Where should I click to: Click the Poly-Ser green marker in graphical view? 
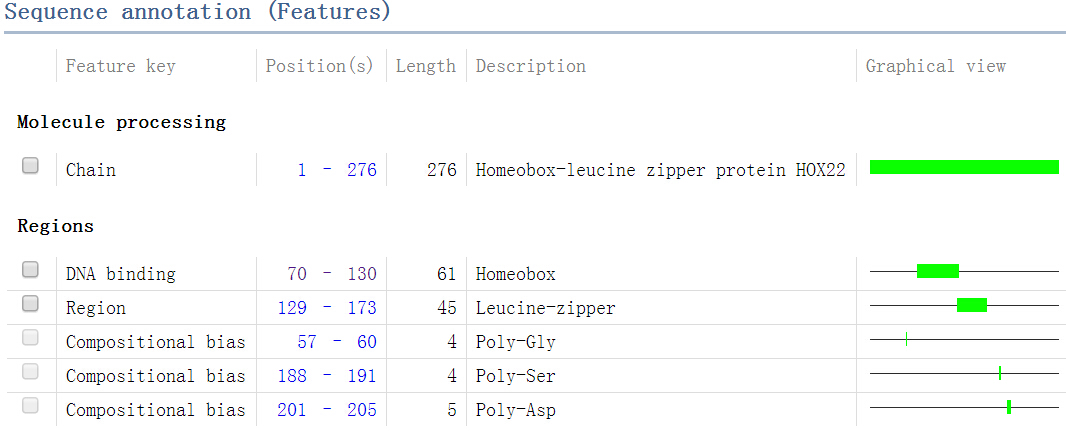click(1000, 372)
